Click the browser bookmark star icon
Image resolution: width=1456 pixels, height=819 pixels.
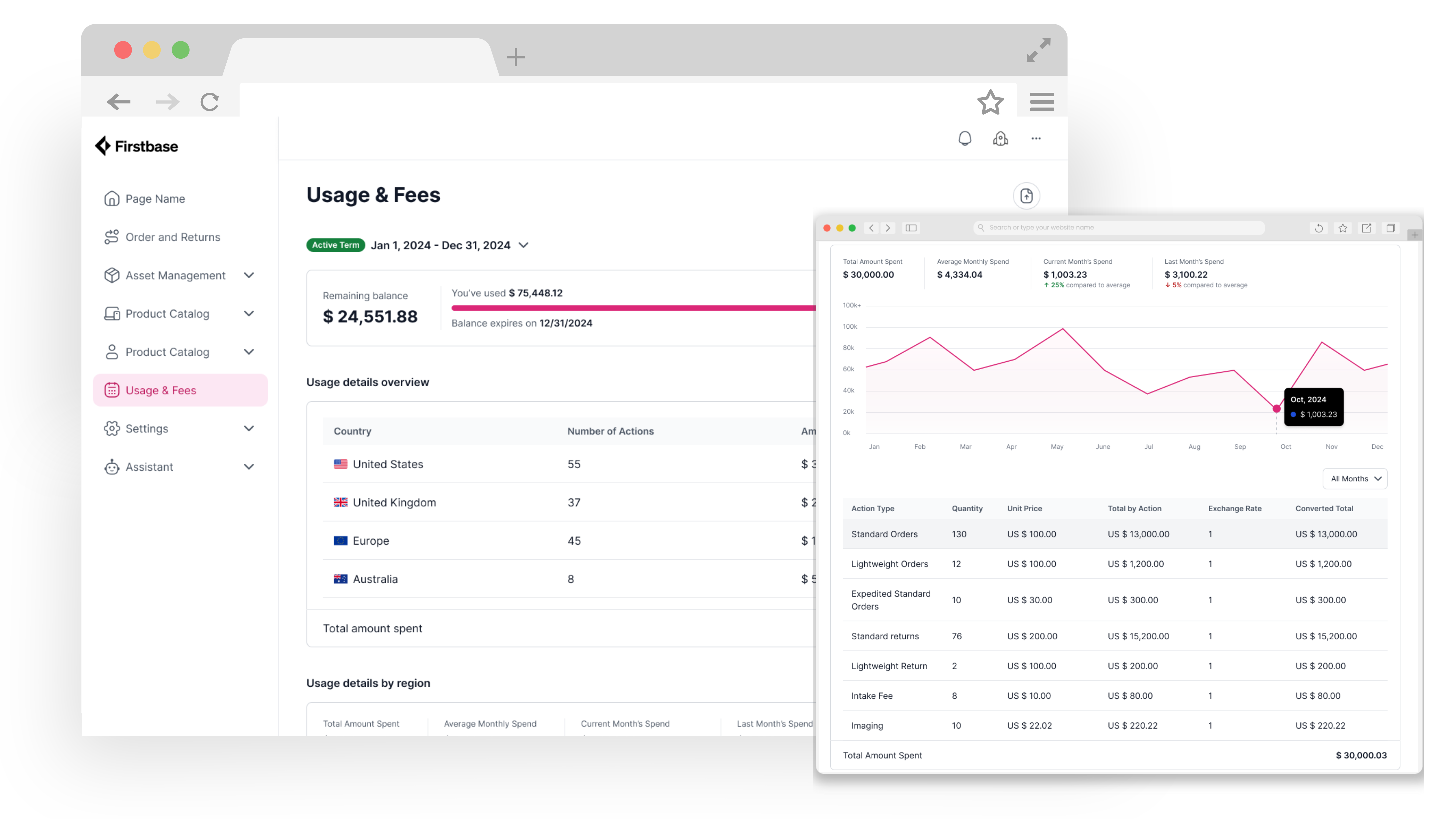pos(990,102)
